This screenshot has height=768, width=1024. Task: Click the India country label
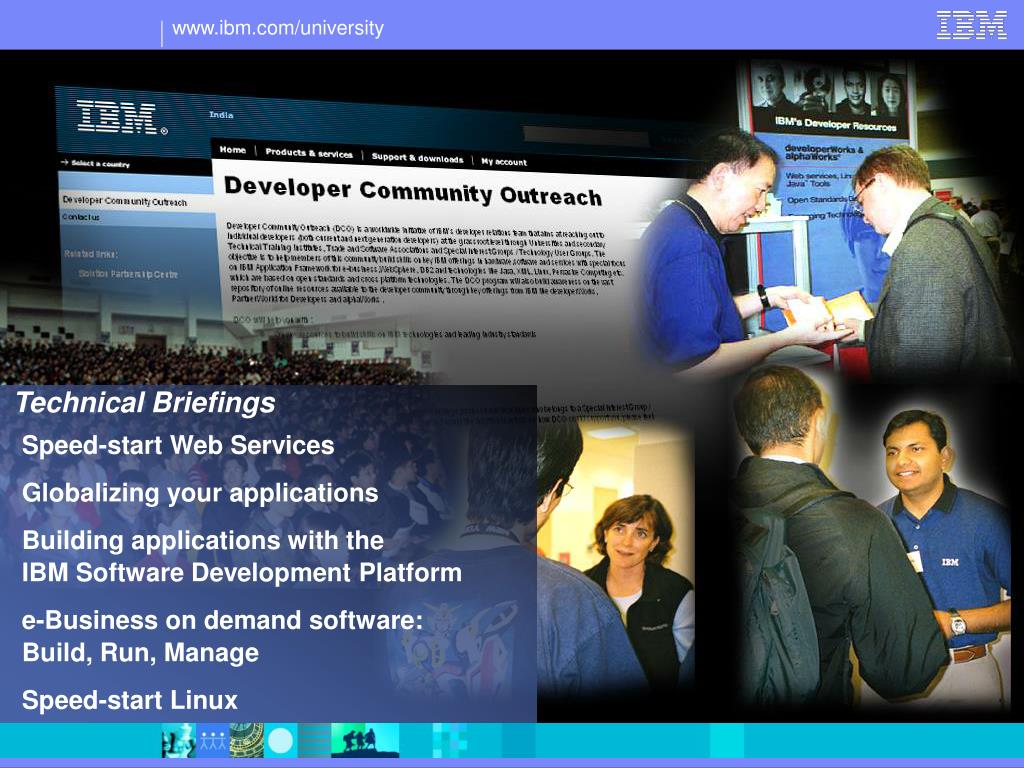(x=221, y=114)
